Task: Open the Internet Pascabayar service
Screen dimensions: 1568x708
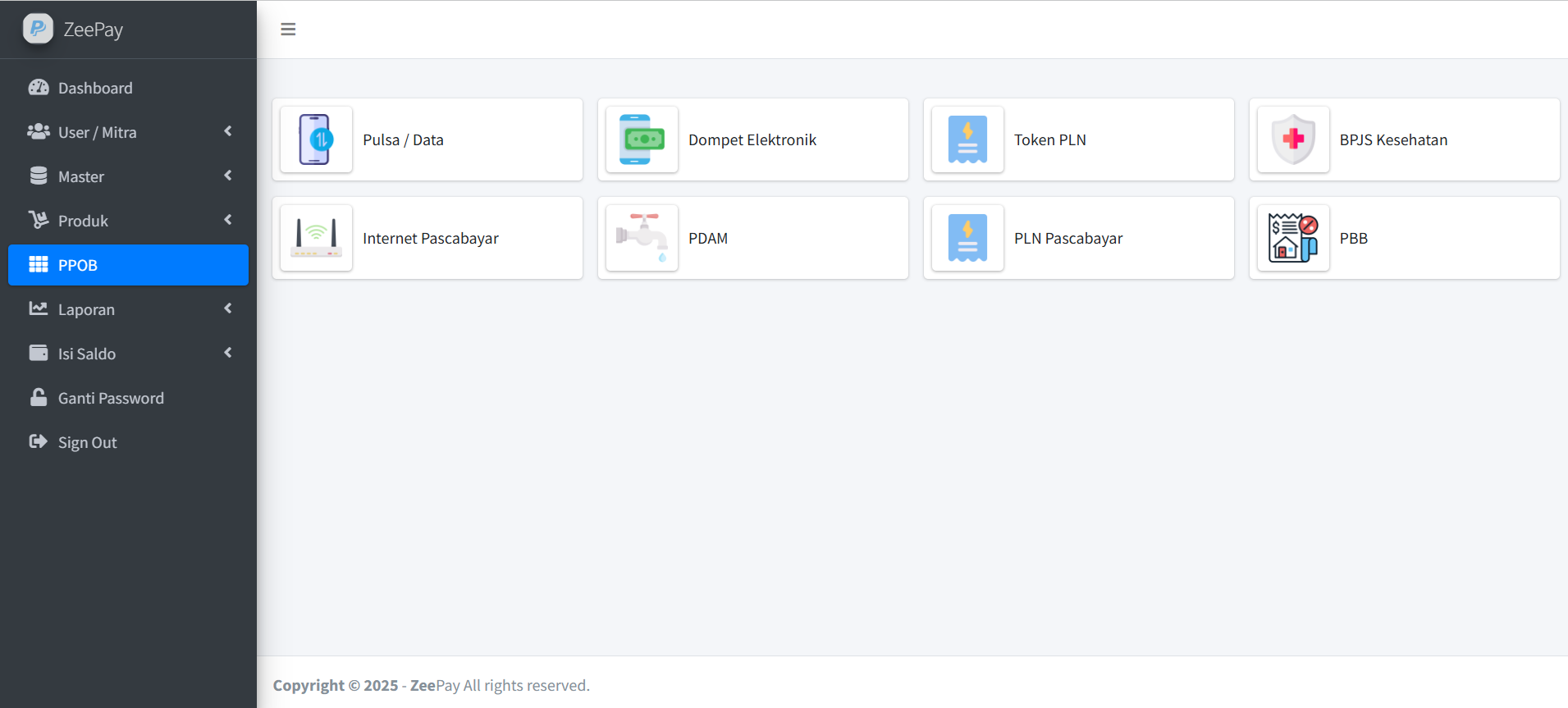Action: 427,238
